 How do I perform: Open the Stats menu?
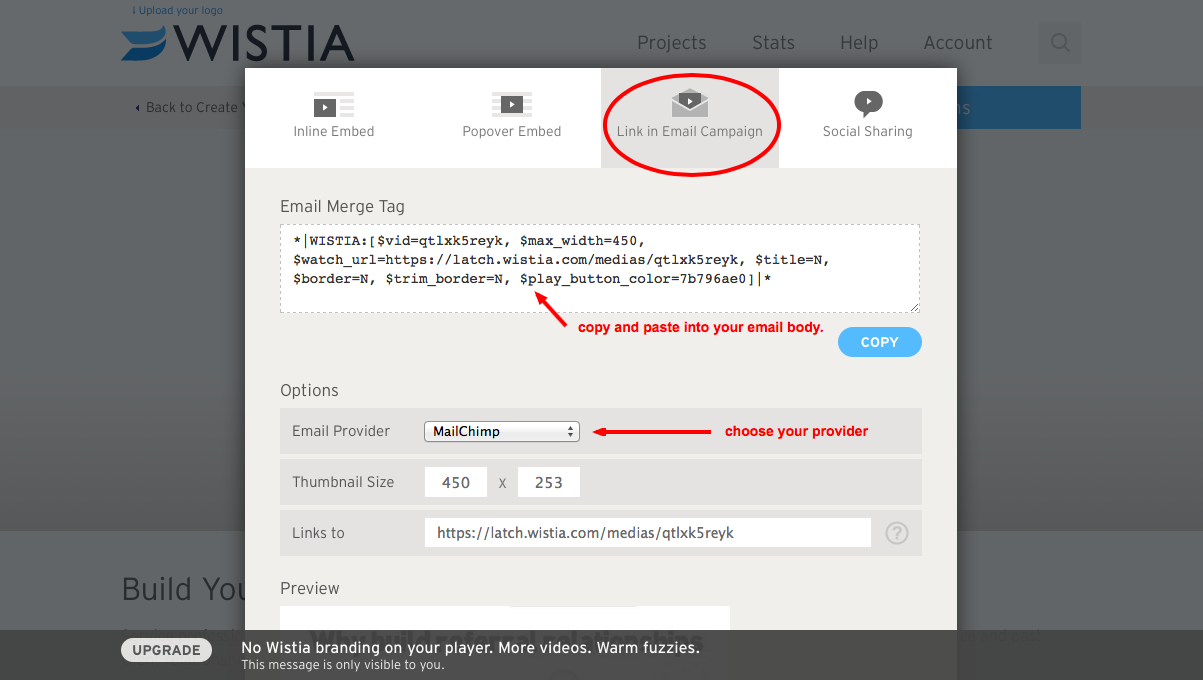(773, 43)
